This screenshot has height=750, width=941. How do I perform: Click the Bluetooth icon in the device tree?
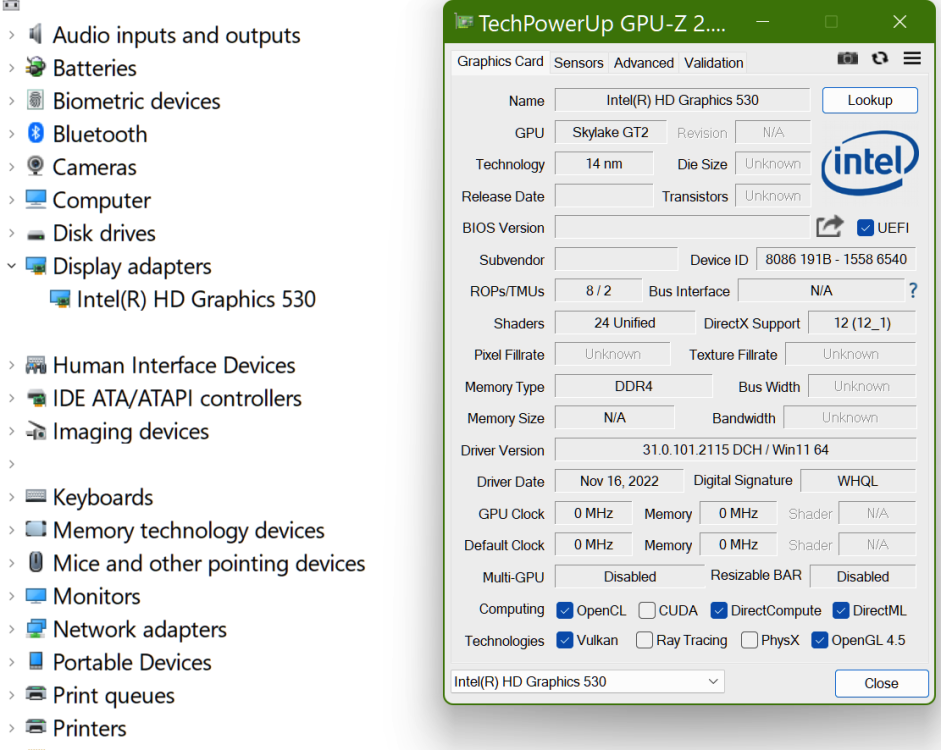(x=36, y=133)
